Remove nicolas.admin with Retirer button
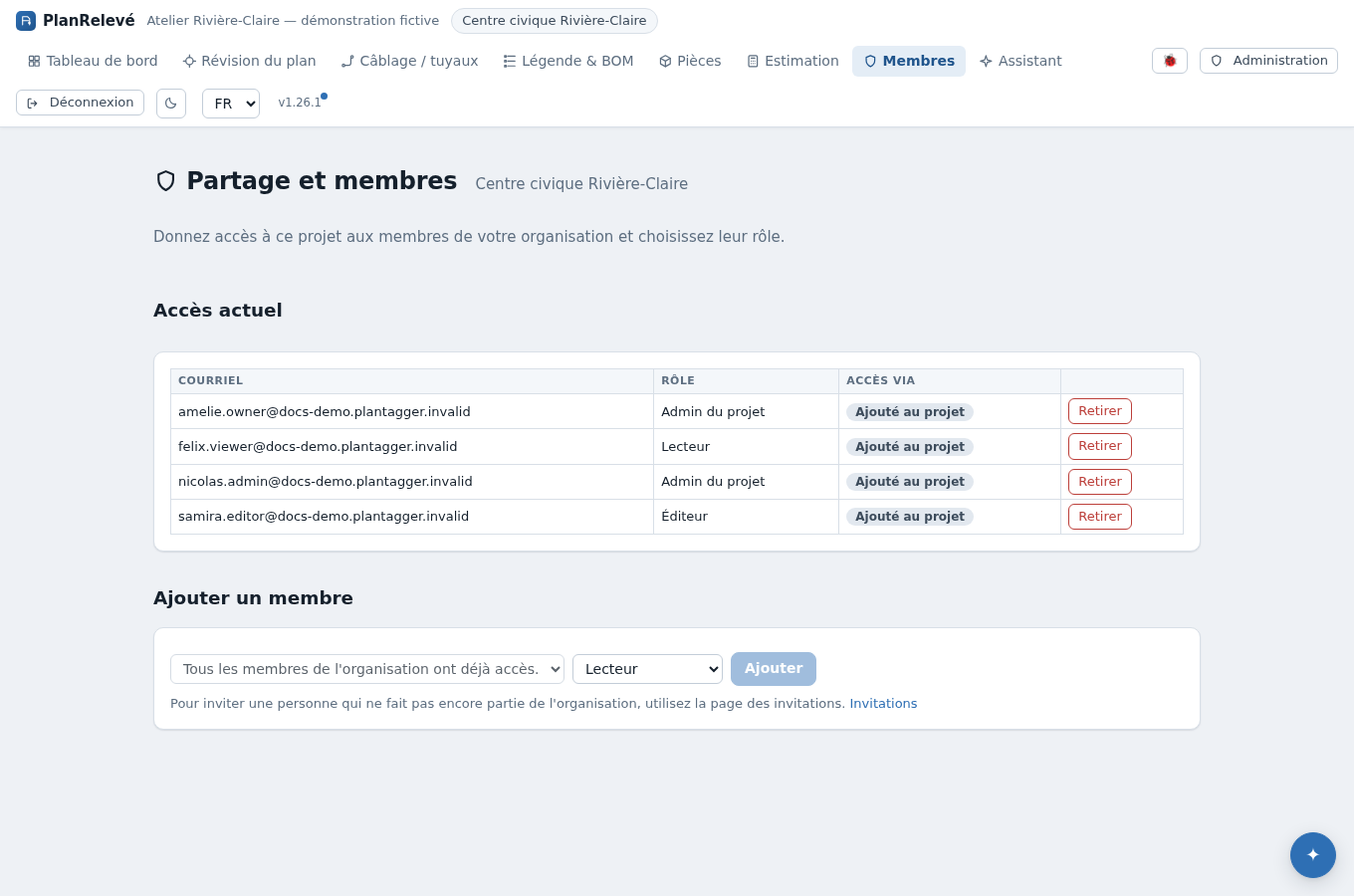This screenshot has height=896, width=1354. pos(1100,482)
